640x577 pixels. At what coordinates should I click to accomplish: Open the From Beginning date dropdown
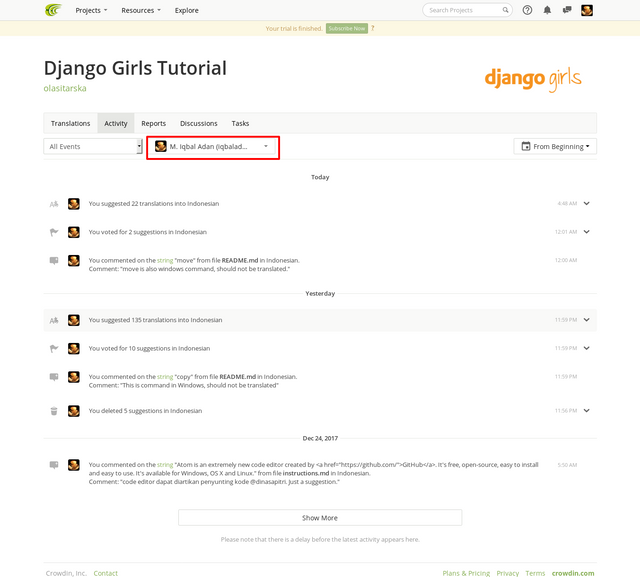coord(555,146)
